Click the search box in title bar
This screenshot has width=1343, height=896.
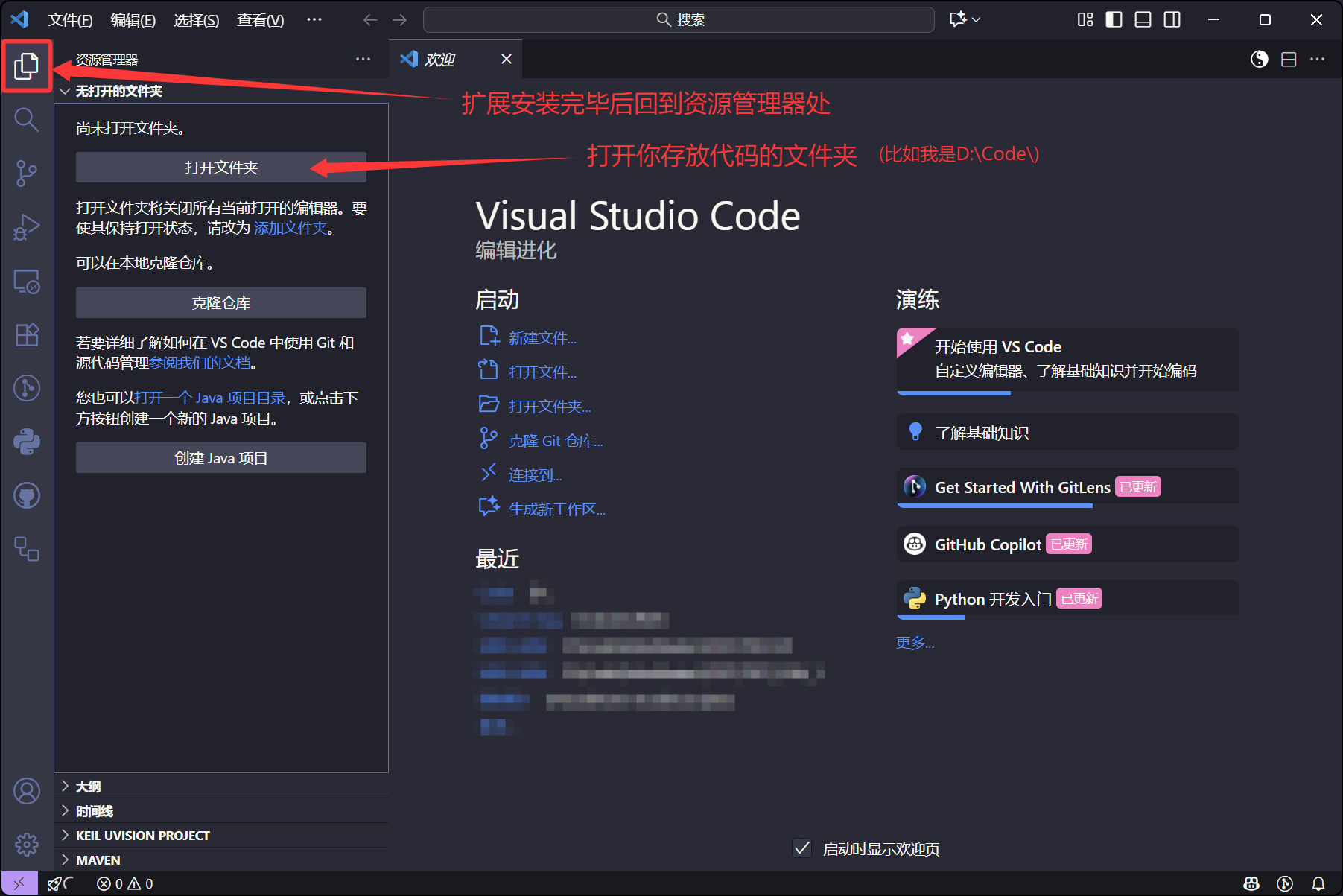[679, 19]
